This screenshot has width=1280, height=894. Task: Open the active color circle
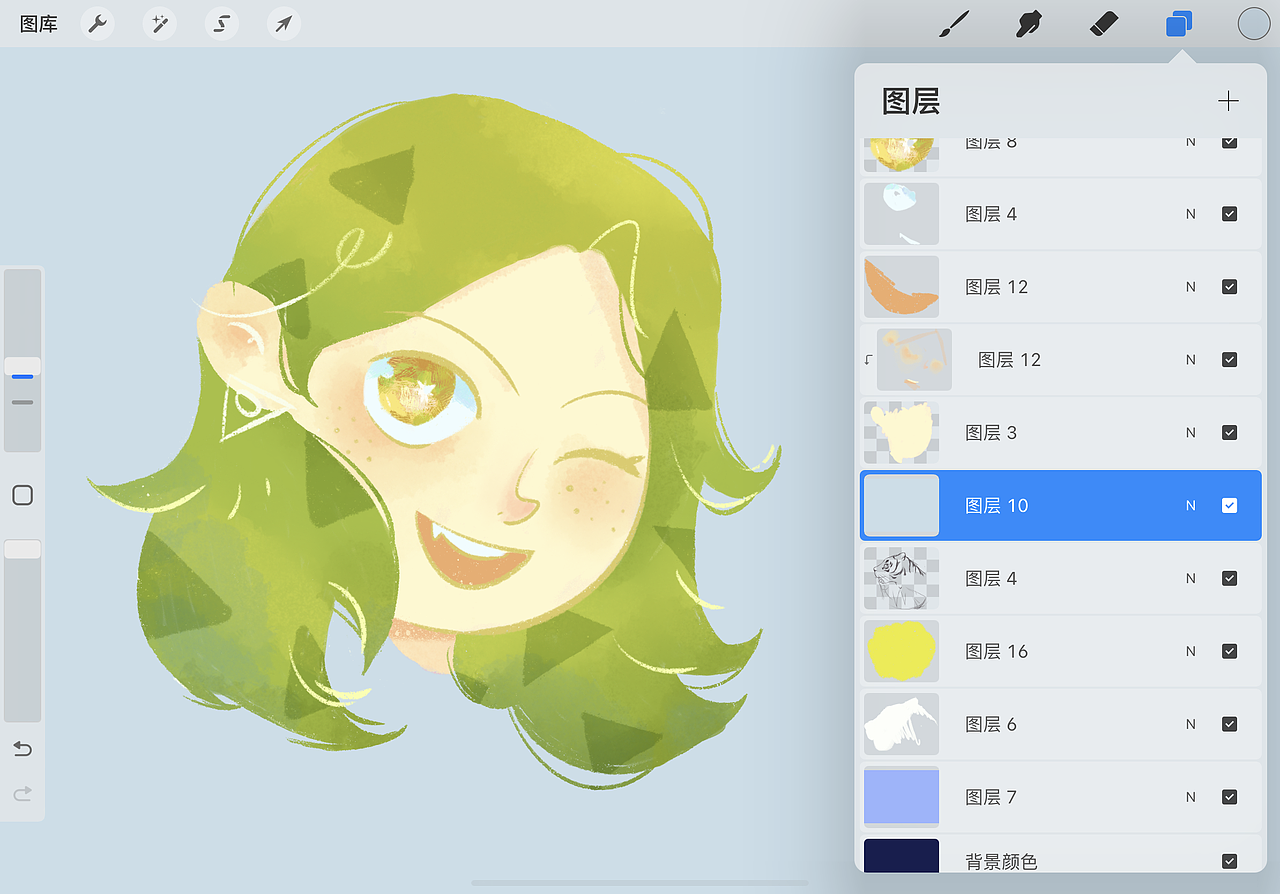[1253, 24]
